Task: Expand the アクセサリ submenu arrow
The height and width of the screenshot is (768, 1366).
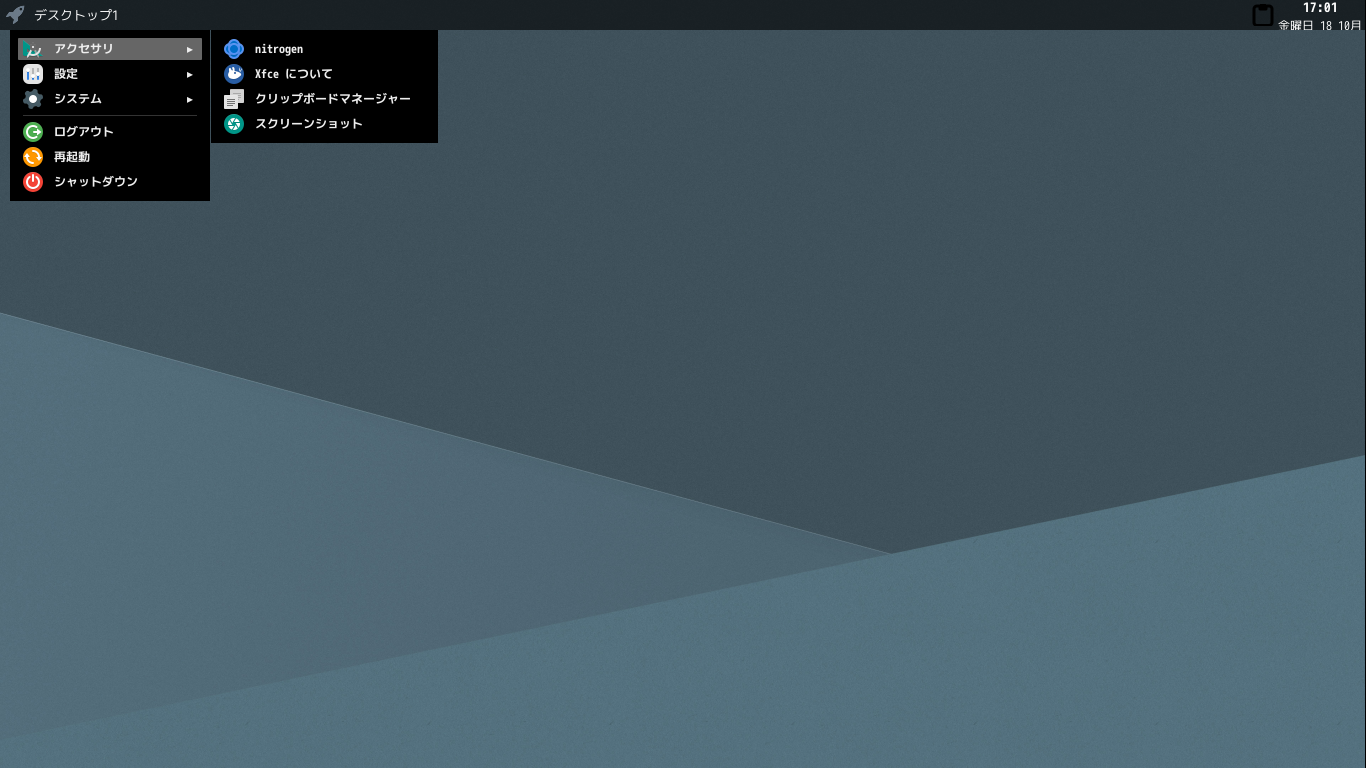Action: pos(190,49)
